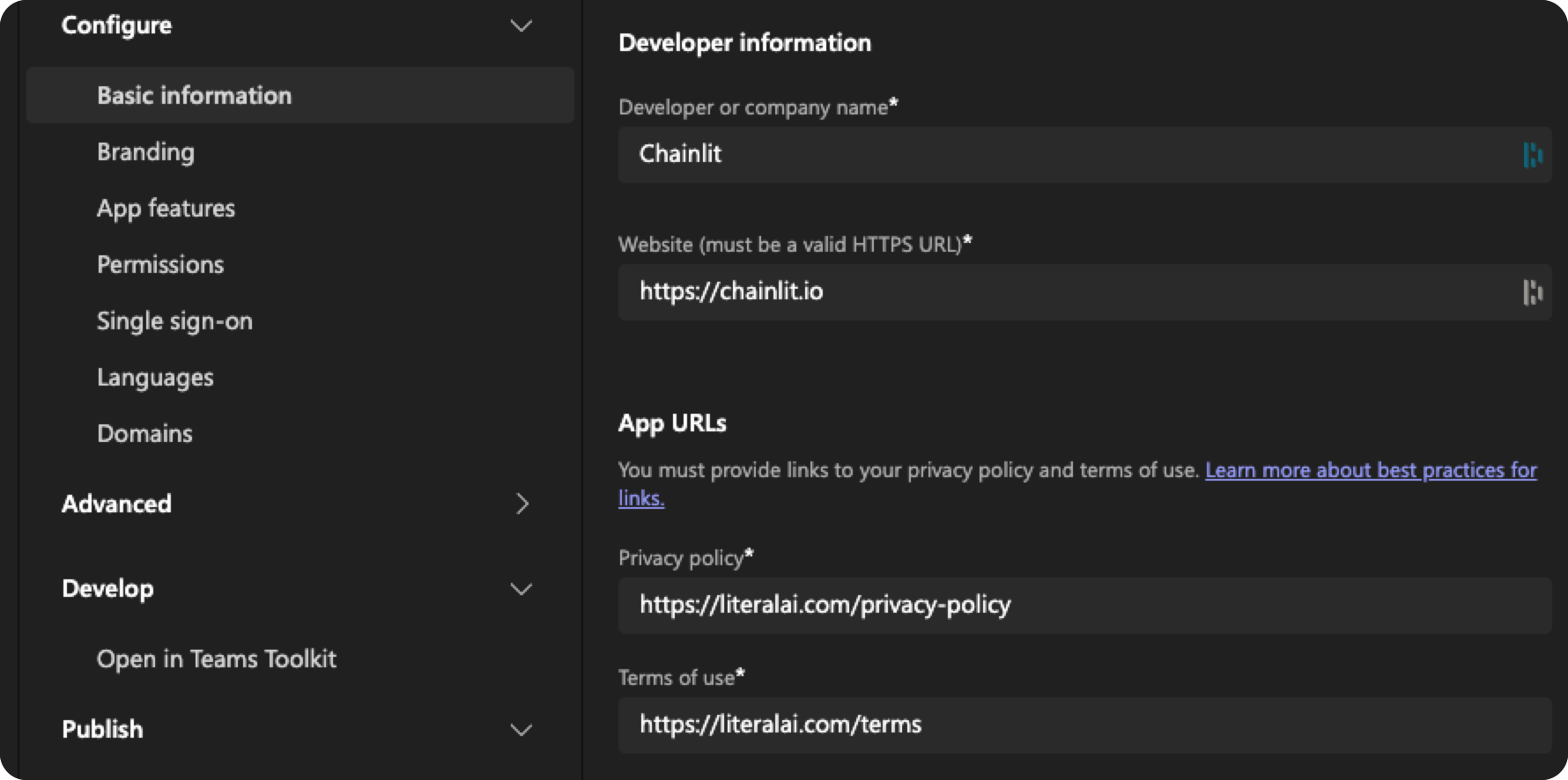Image resolution: width=1568 pixels, height=780 pixels.
Task: Open Basic information page
Action: tap(194, 95)
